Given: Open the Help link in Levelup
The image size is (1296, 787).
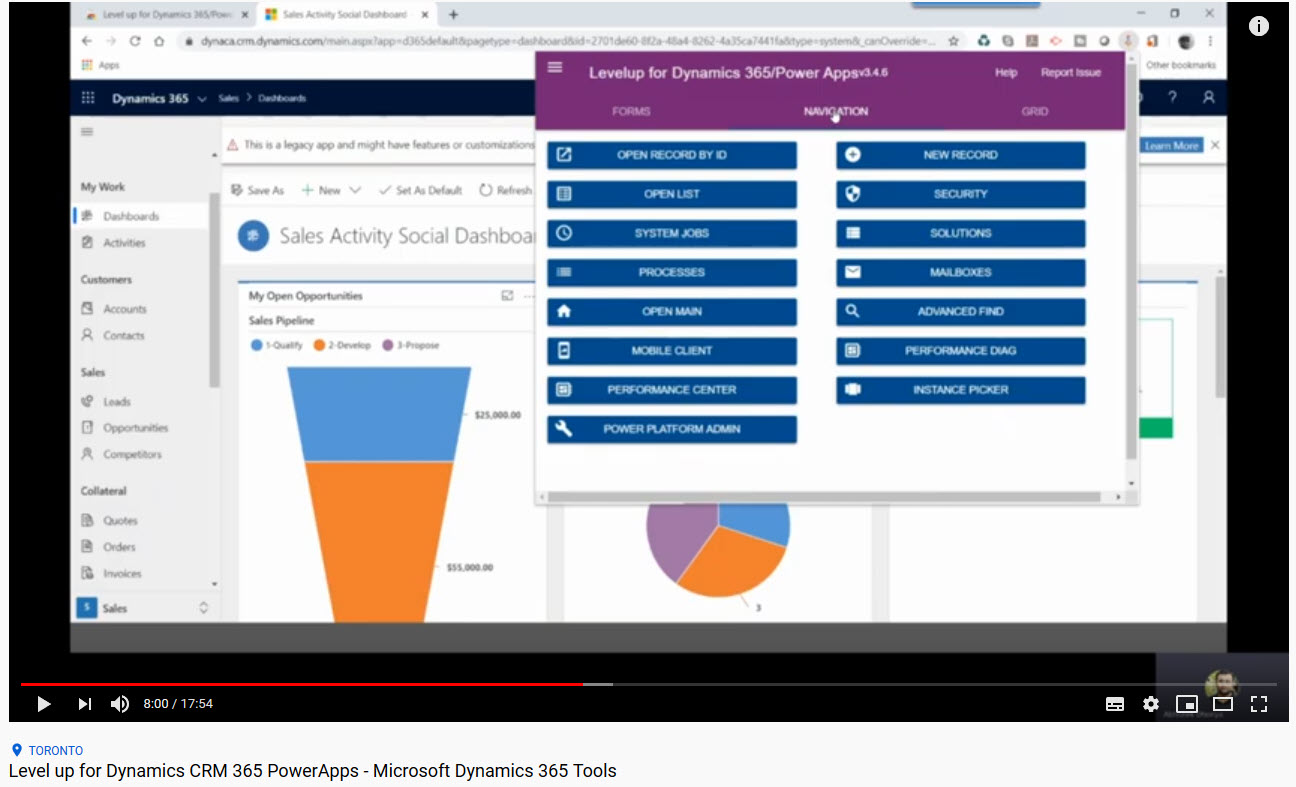Looking at the screenshot, I should tap(1006, 73).
